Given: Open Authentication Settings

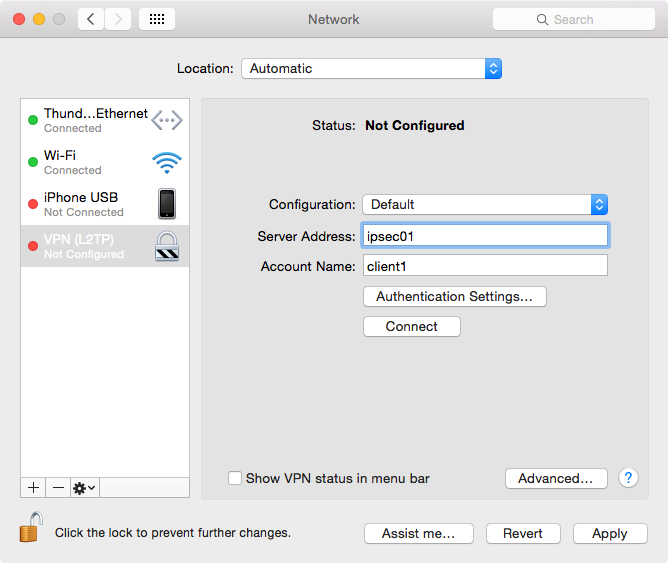Looking at the screenshot, I should (x=454, y=296).
